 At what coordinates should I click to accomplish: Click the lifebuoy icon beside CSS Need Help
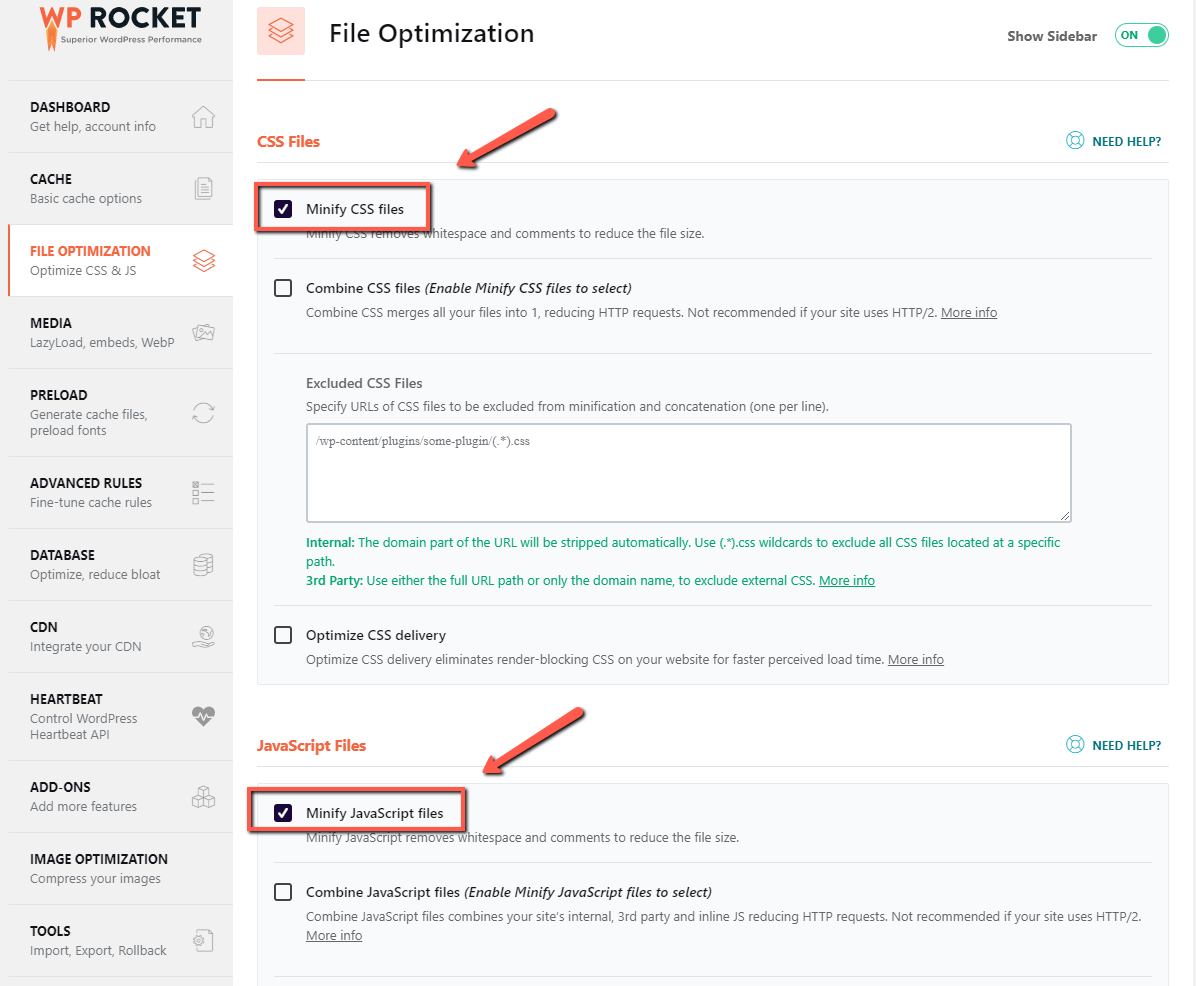[1075, 141]
